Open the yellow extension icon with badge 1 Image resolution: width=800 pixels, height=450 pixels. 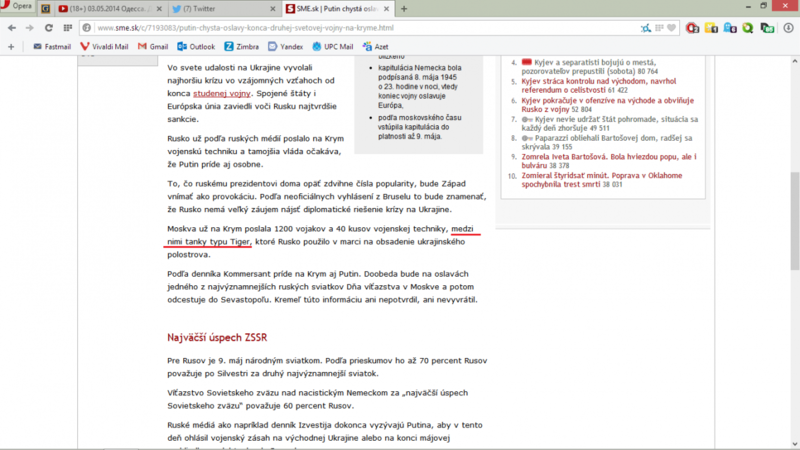(711, 28)
